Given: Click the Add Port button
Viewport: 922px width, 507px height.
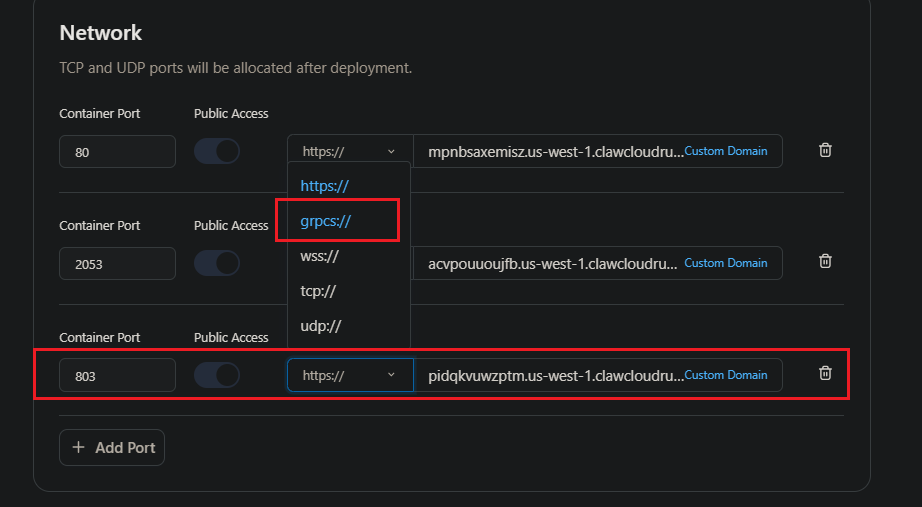Looking at the screenshot, I should pos(112,448).
